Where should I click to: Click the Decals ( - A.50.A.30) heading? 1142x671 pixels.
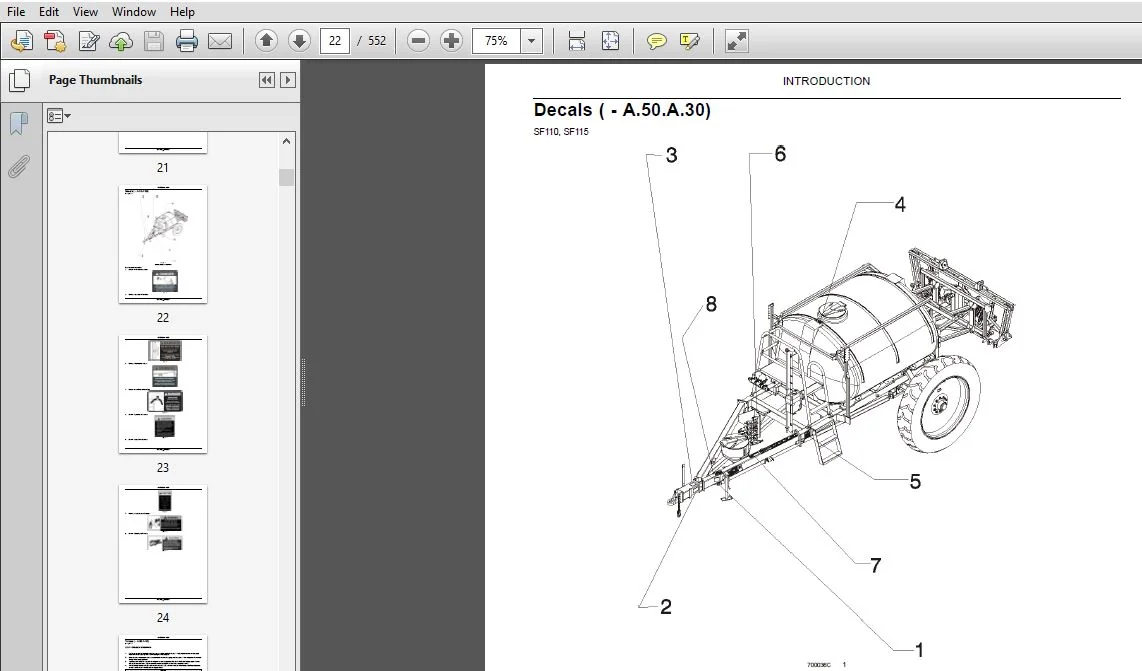click(622, 110)
